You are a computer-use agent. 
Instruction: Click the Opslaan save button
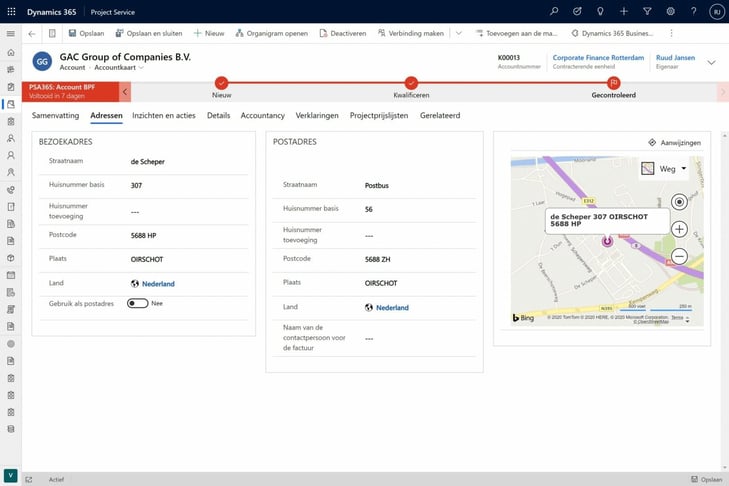(86, 33)
